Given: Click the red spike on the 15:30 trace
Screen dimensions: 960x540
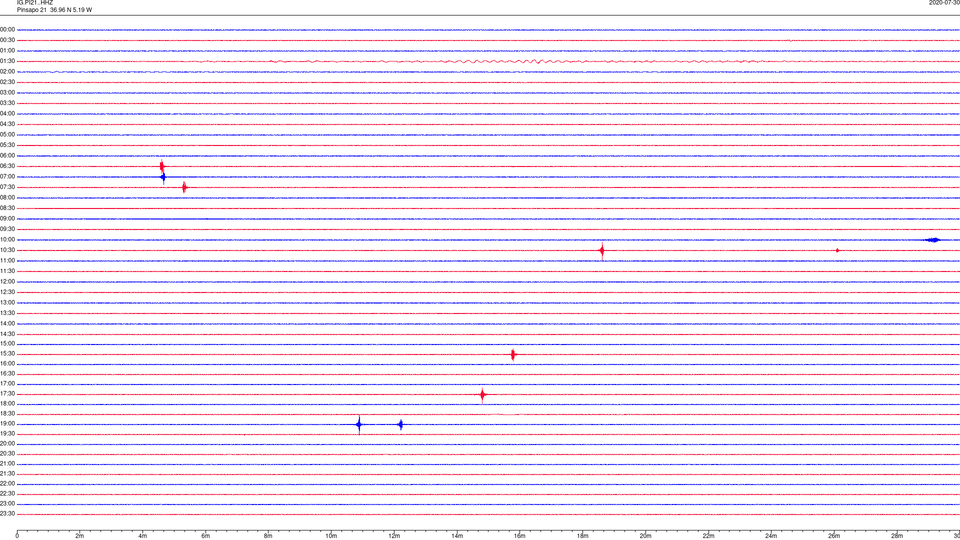Looking at the screenshot, I should [x=513, y=354].
